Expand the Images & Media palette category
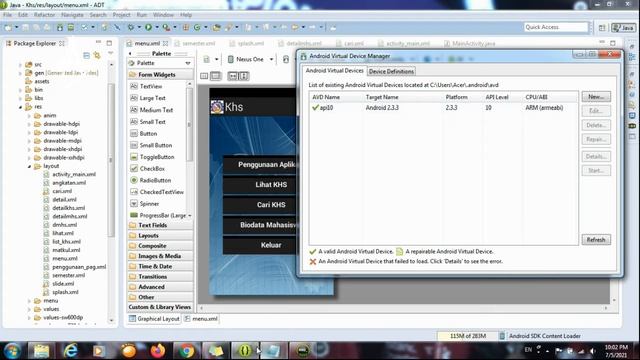 point(160,256)
